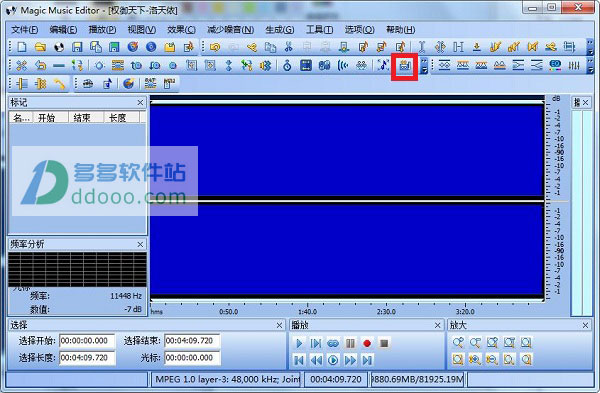Expand the top toolbar overflow arrow
The height and width of the screenshot is (393, 600).
coord(590,47)
